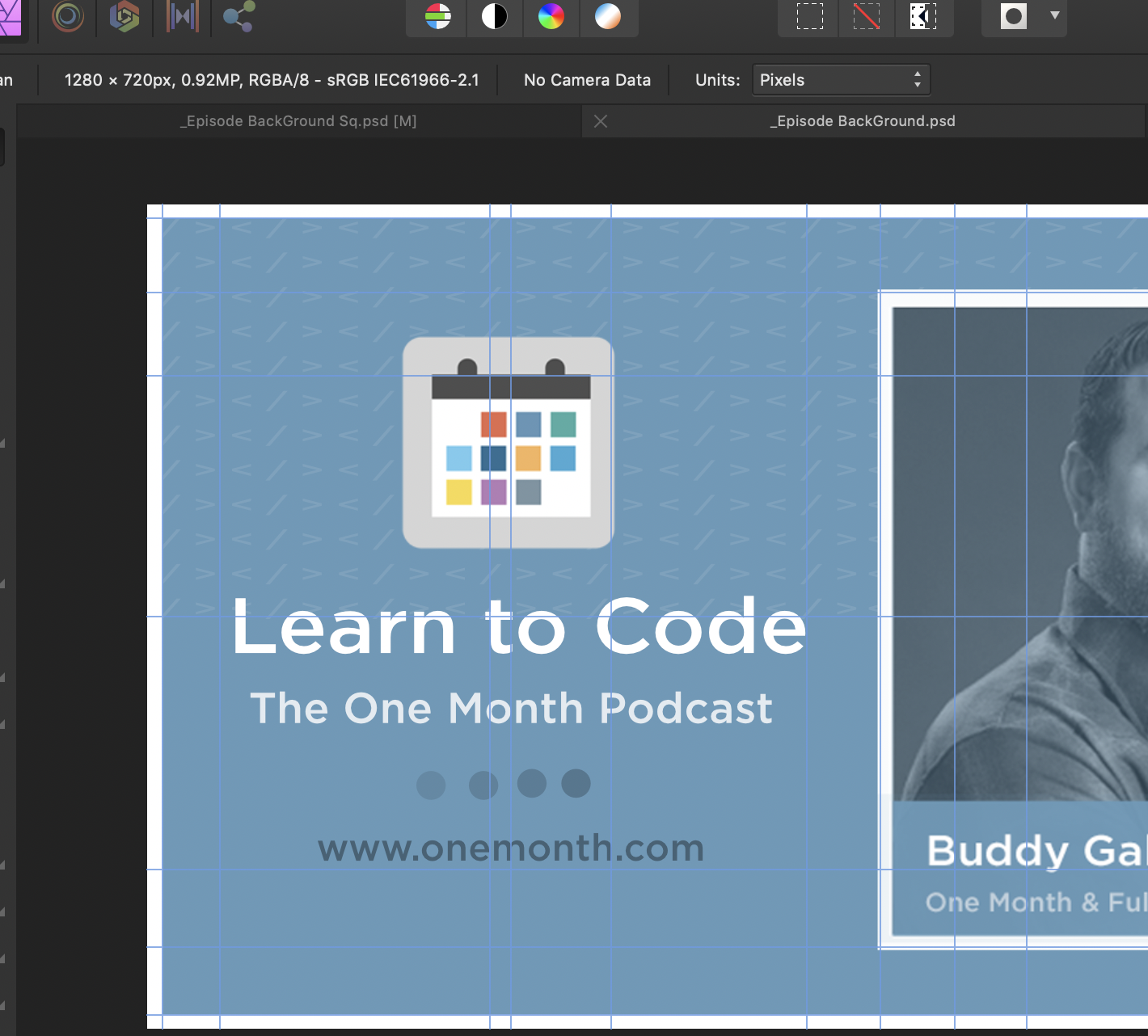Switch to the Liquify persona
Image resolution: width=1148 pixels, height=1036 pixels.
tap(68, 16)
